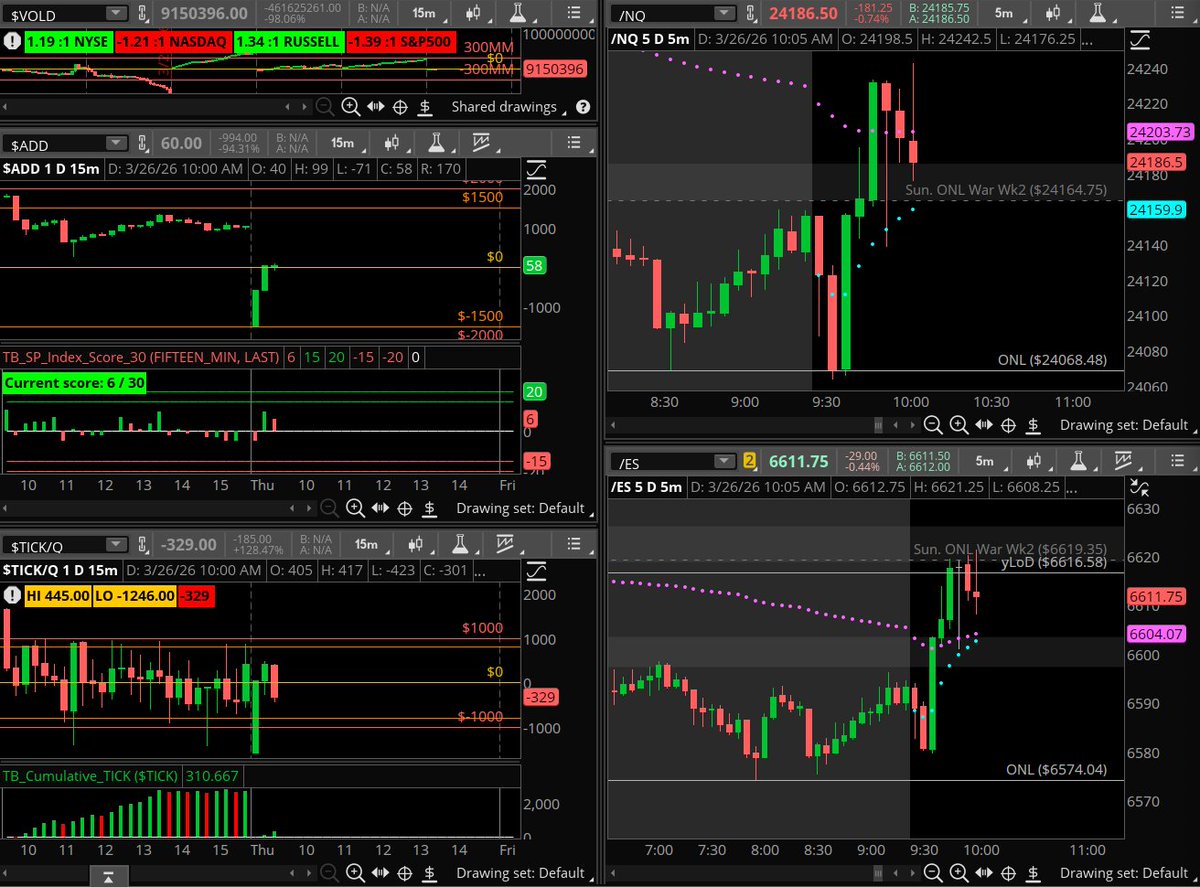Click the $TICK/Q chart scale curve icon
The image size is (1200, 887).
[x=536, y=570]
